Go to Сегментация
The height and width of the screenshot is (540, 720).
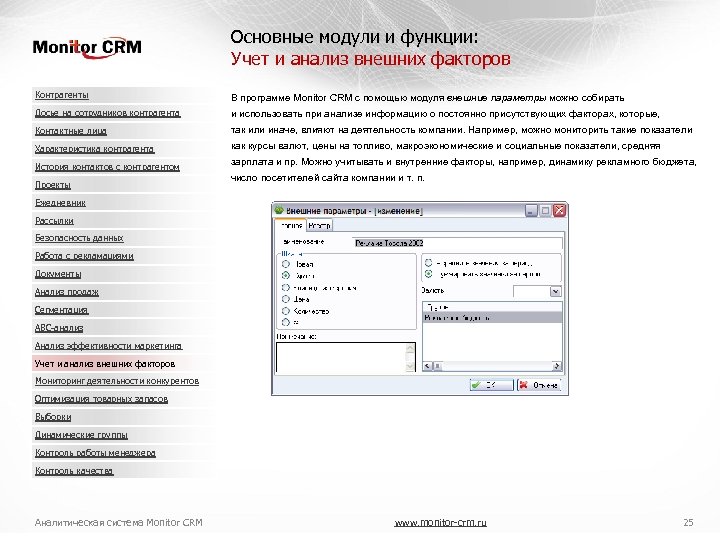[61, 310]
